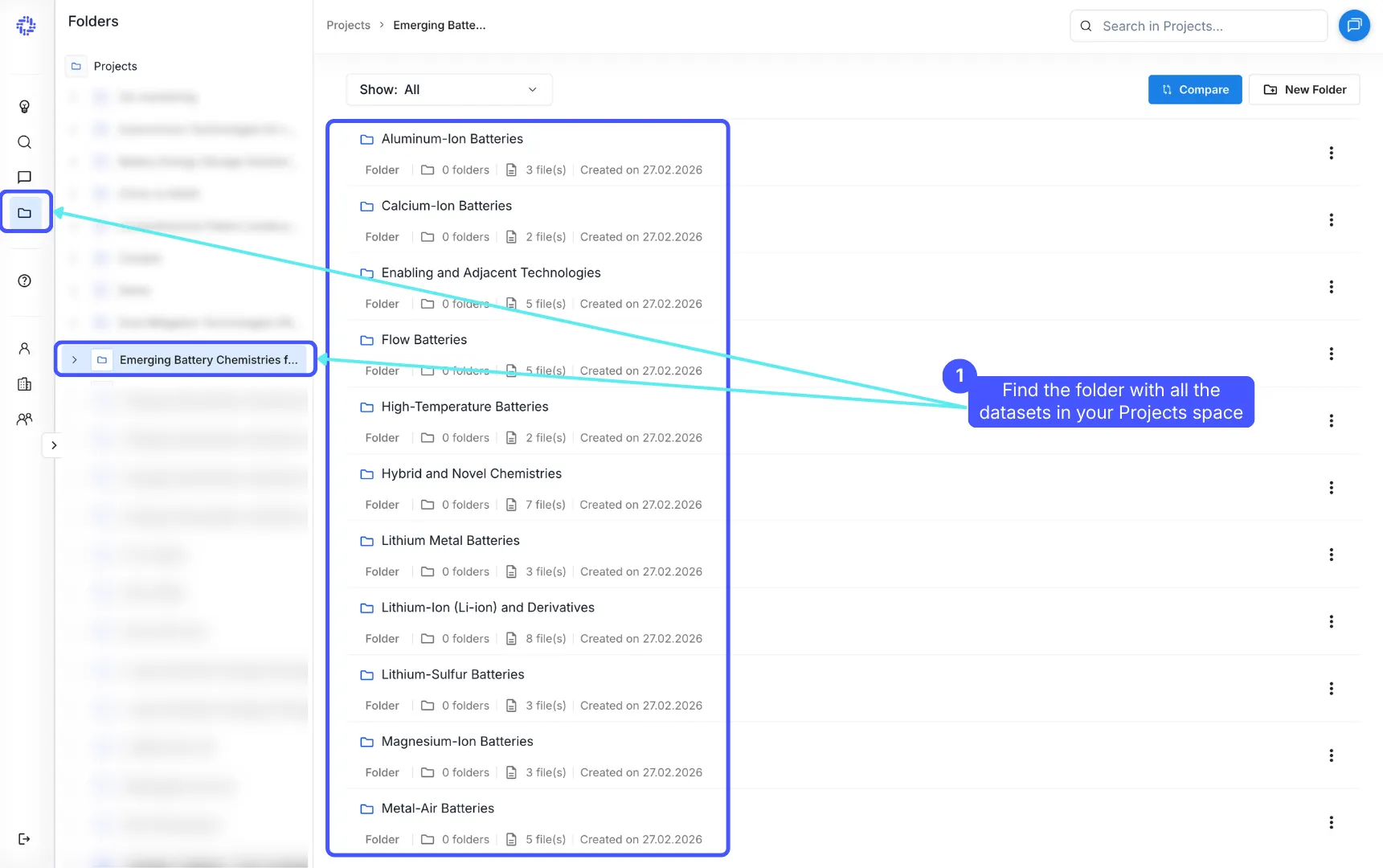The height and width of the screenshot is (868, 1383).
Task: Open the user profile icon in sidebar
Action: tap(24, 349)
